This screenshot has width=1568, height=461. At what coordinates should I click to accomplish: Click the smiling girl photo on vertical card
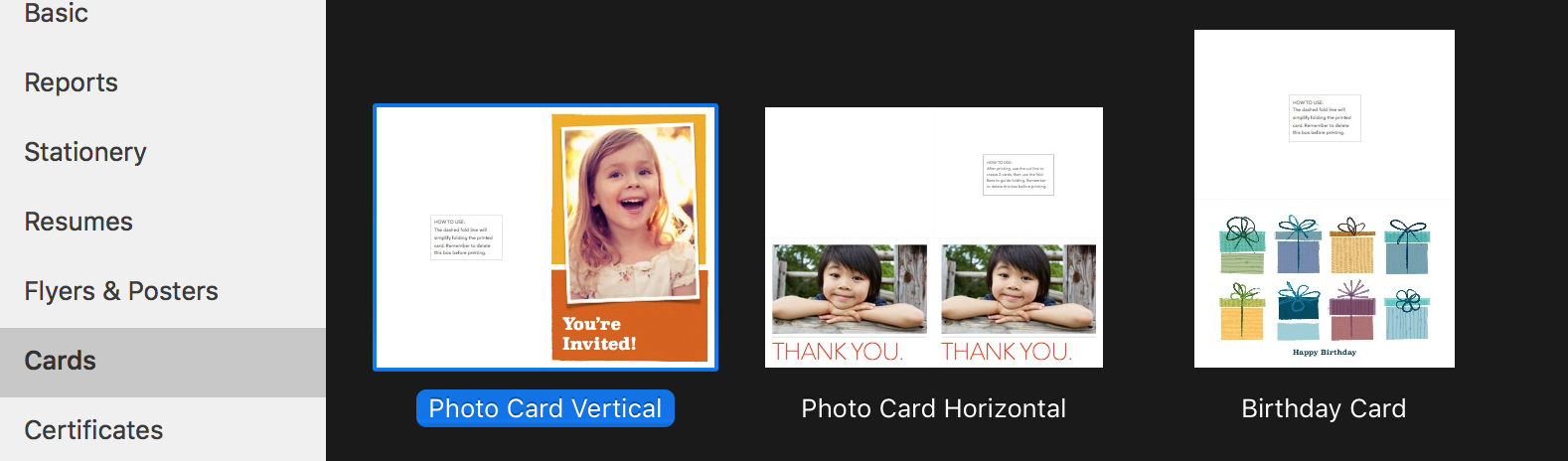630,211
